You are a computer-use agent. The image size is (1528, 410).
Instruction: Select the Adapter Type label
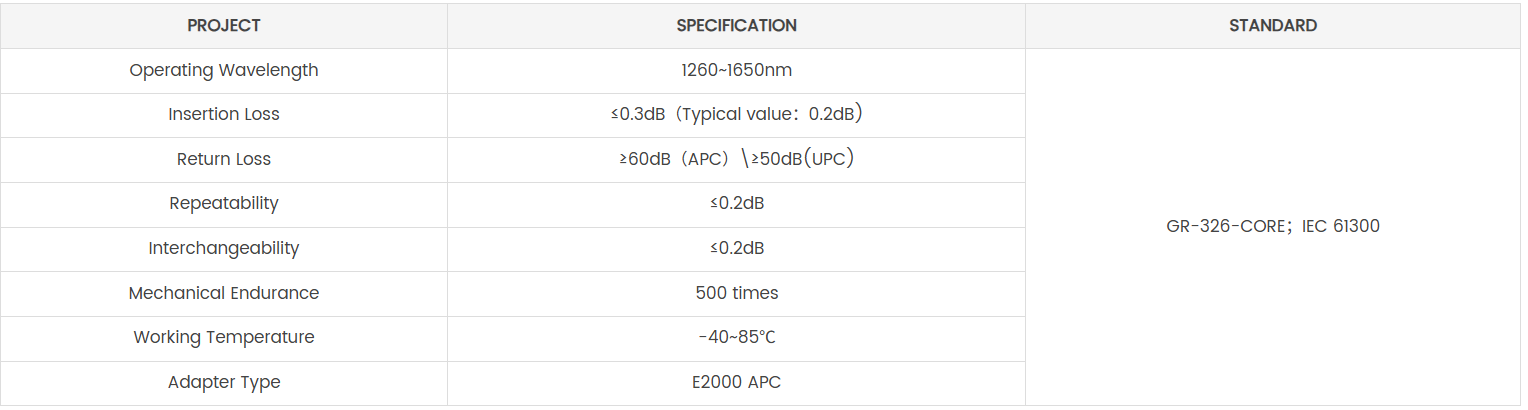point(224,382)
